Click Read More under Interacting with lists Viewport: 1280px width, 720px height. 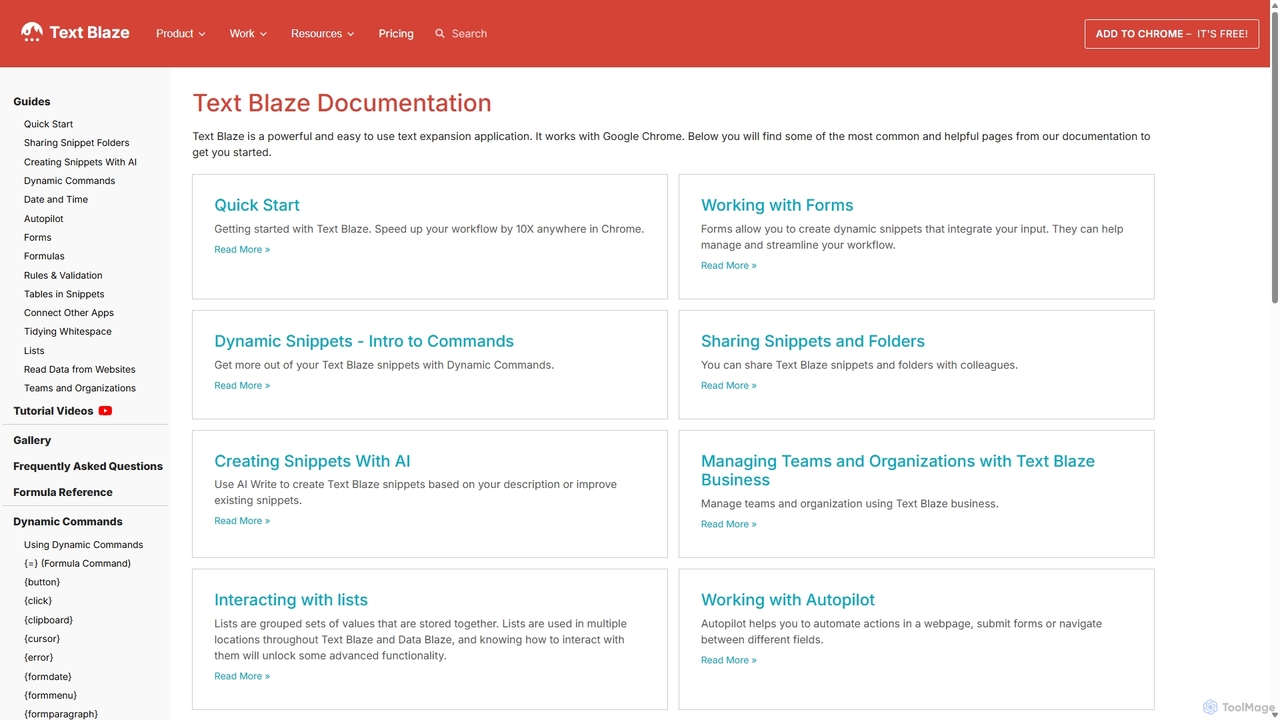pyautogui.click(x=242, y=677)
